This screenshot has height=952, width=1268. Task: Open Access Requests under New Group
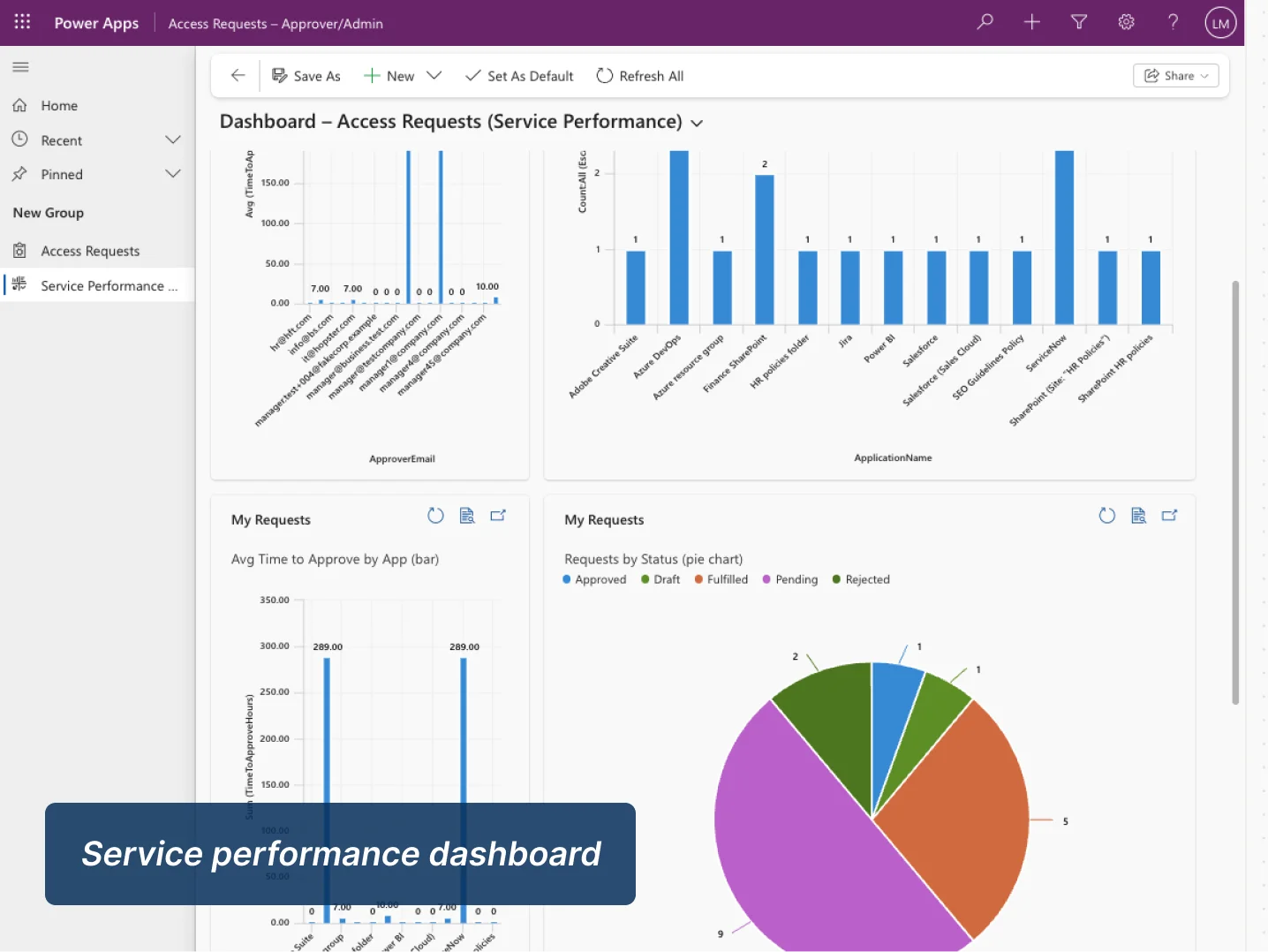(91, 250)
